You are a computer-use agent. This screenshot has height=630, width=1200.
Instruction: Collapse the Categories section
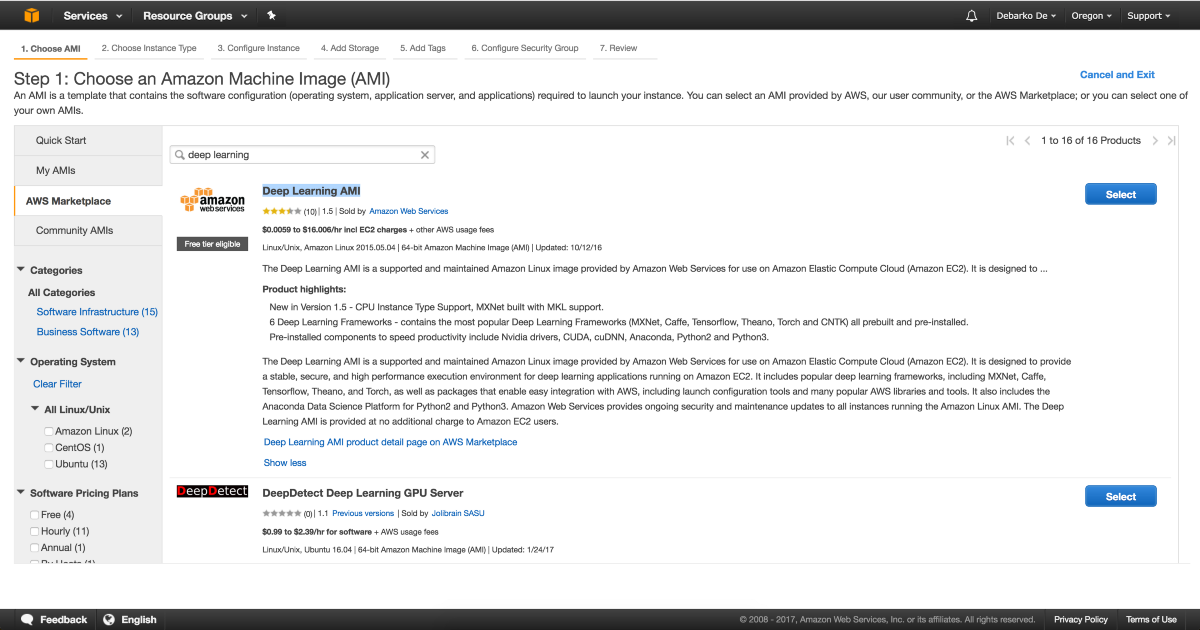(21, 270)
